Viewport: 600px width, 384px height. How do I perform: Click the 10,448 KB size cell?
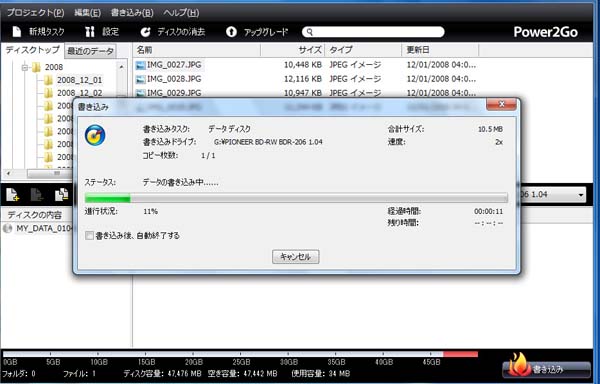[303, 65]
